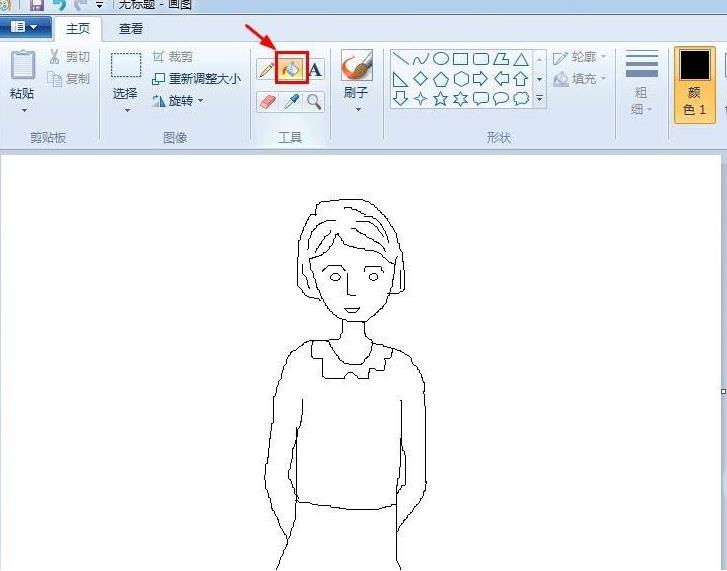The height and width of the screenshot is (571, 727).
Task: Choose the Diamond shape
Action: coord(421,78)
